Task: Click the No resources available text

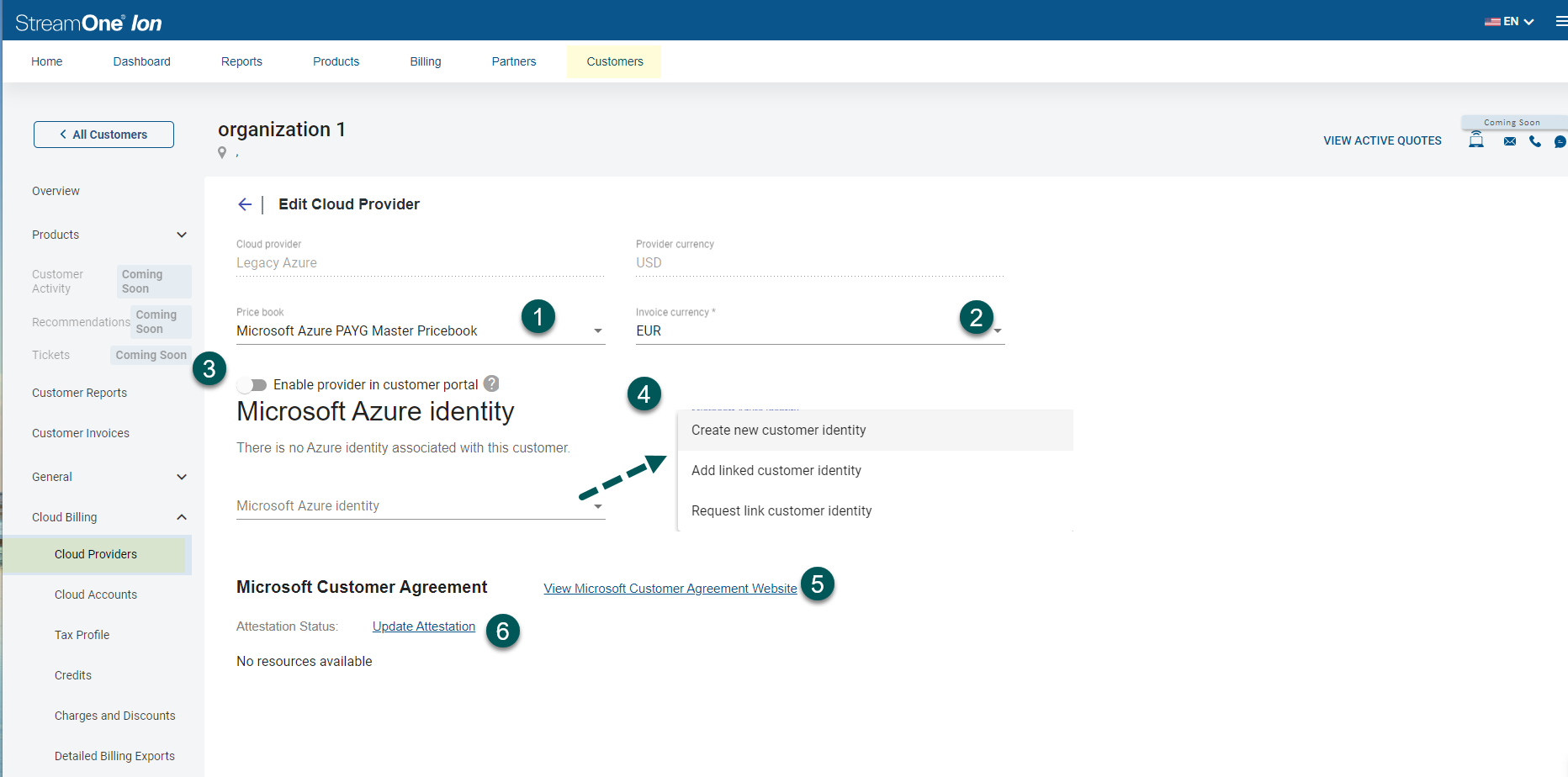Action: (305, 662)
